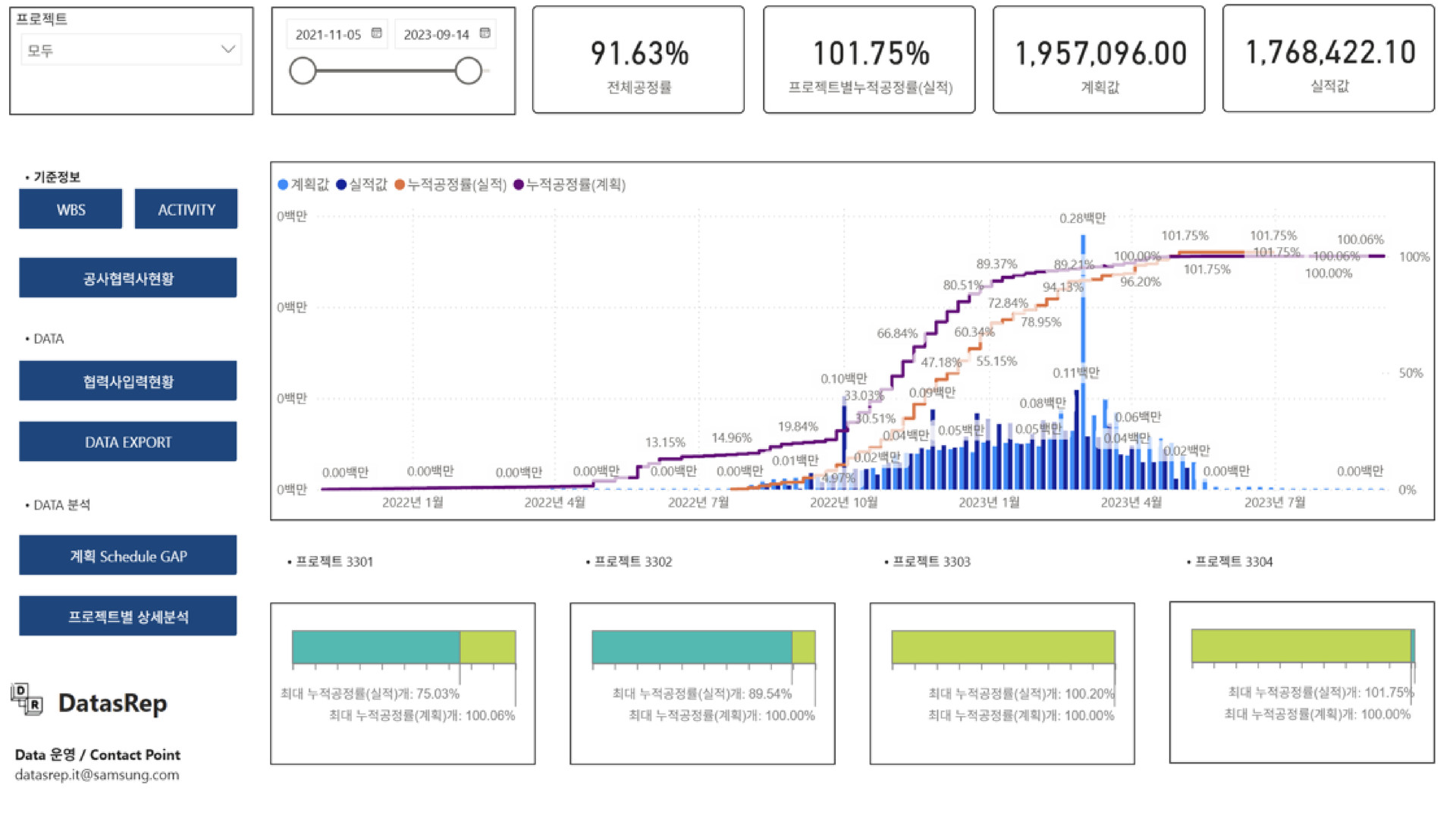
Task: Click the 2021-11-05 date input field
Action: (x=331, y=33)
